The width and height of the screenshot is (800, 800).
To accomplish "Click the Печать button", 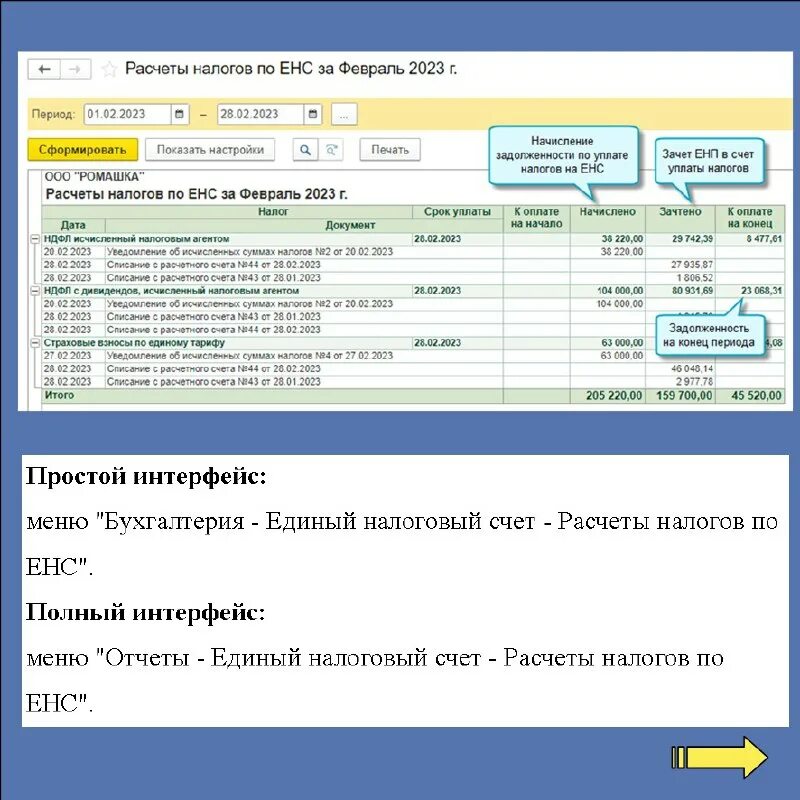I will (388, 149).
